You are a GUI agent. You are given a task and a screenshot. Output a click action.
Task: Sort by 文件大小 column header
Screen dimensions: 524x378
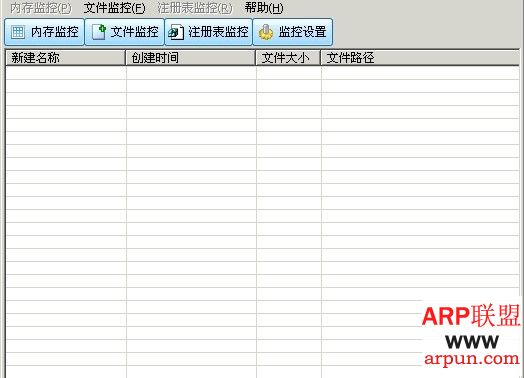288,58
